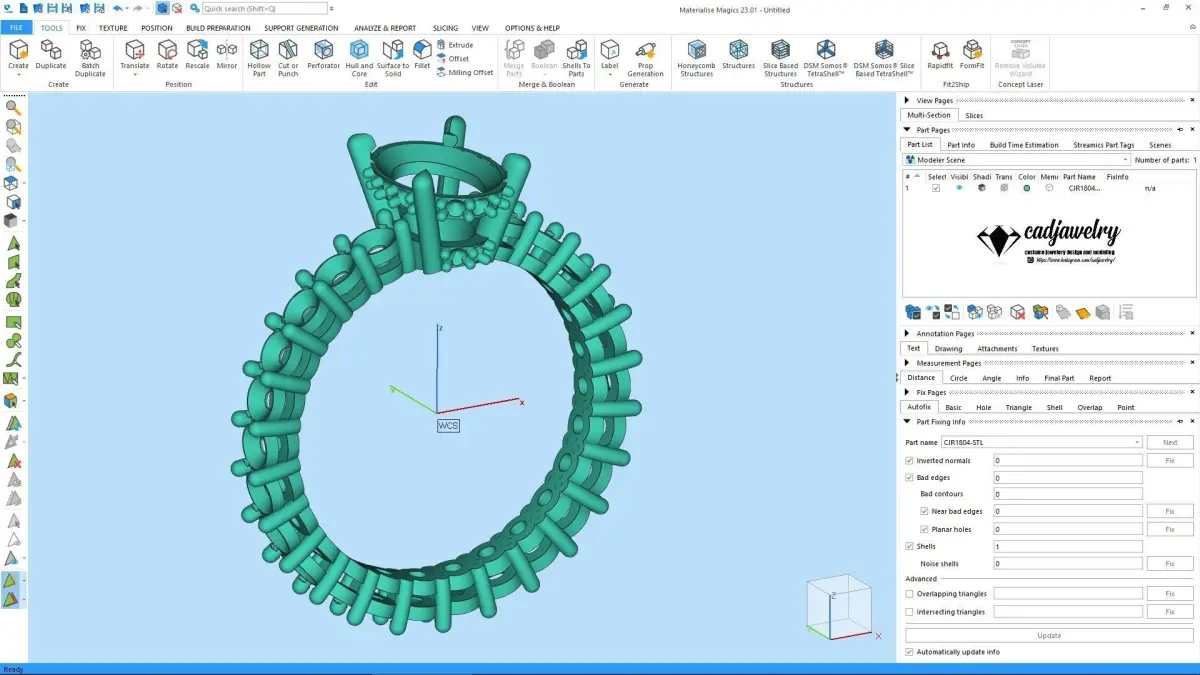Click Fix button for Noise shells
The height and width of the screenshot is (675, 1200).
(1170, 564)
